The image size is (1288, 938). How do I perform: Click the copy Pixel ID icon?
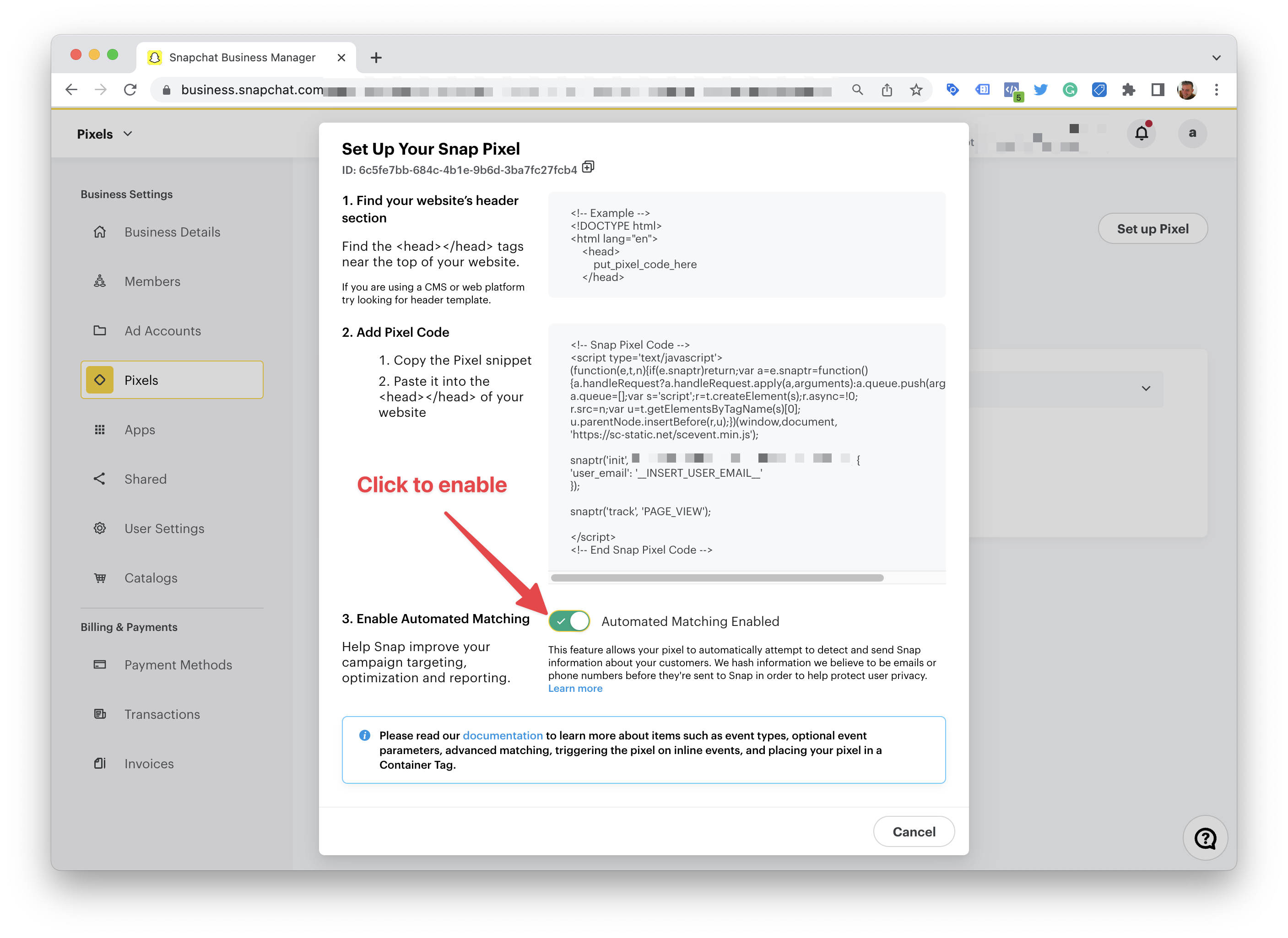coord(590,168)
